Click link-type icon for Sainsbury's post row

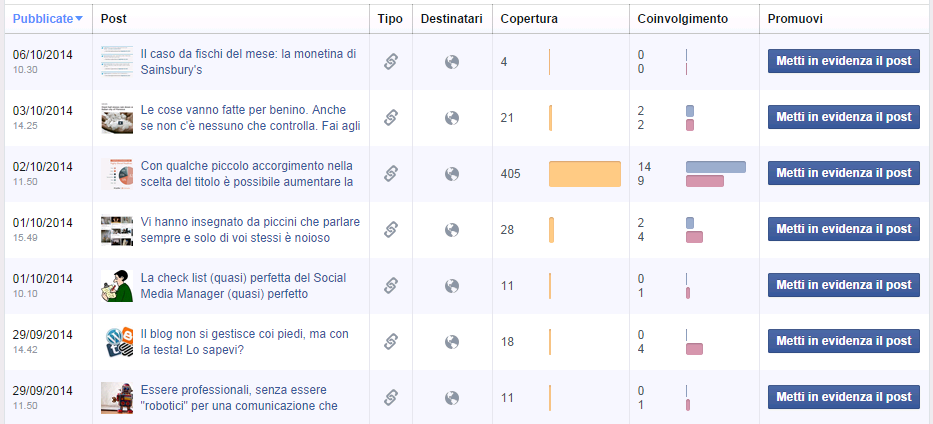click(391, 62)
